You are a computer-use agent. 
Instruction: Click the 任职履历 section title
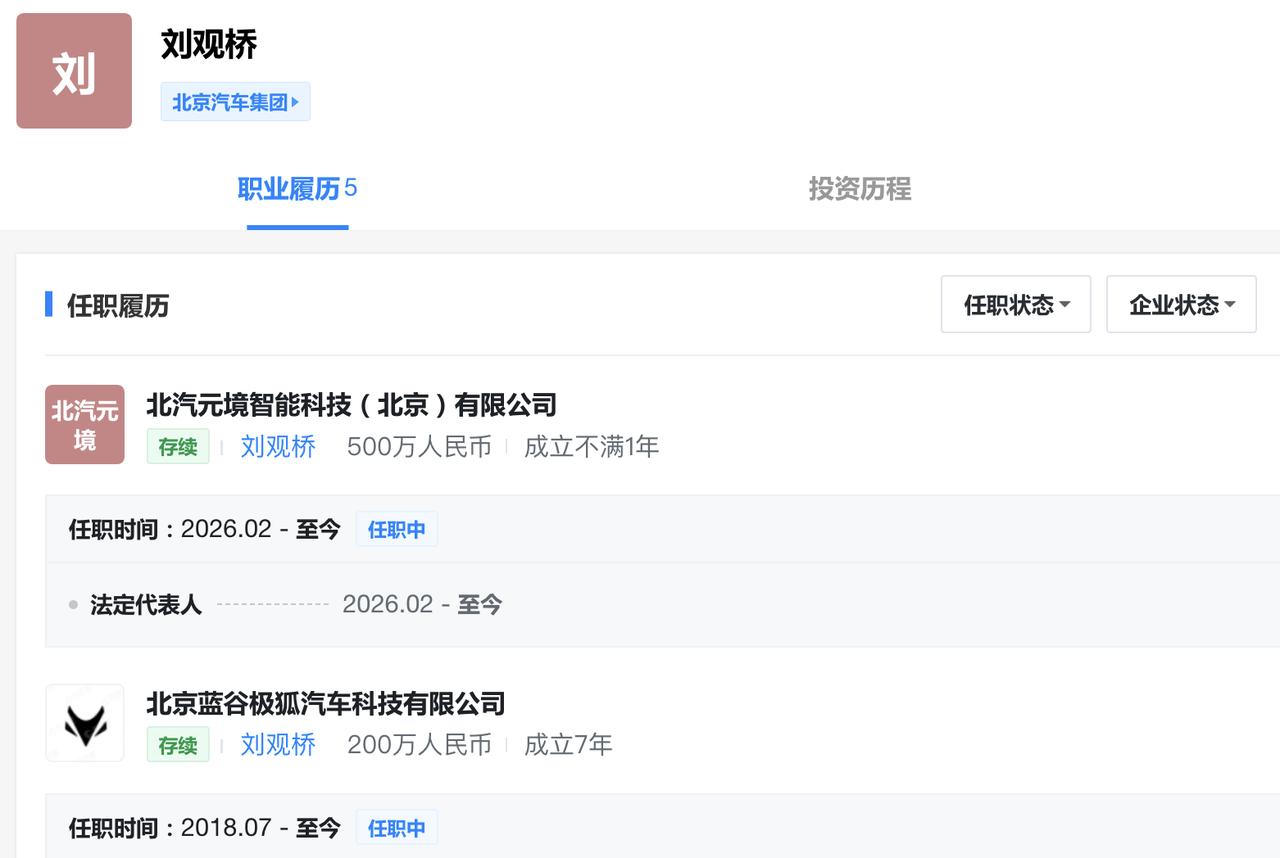[x=118, y=305]
